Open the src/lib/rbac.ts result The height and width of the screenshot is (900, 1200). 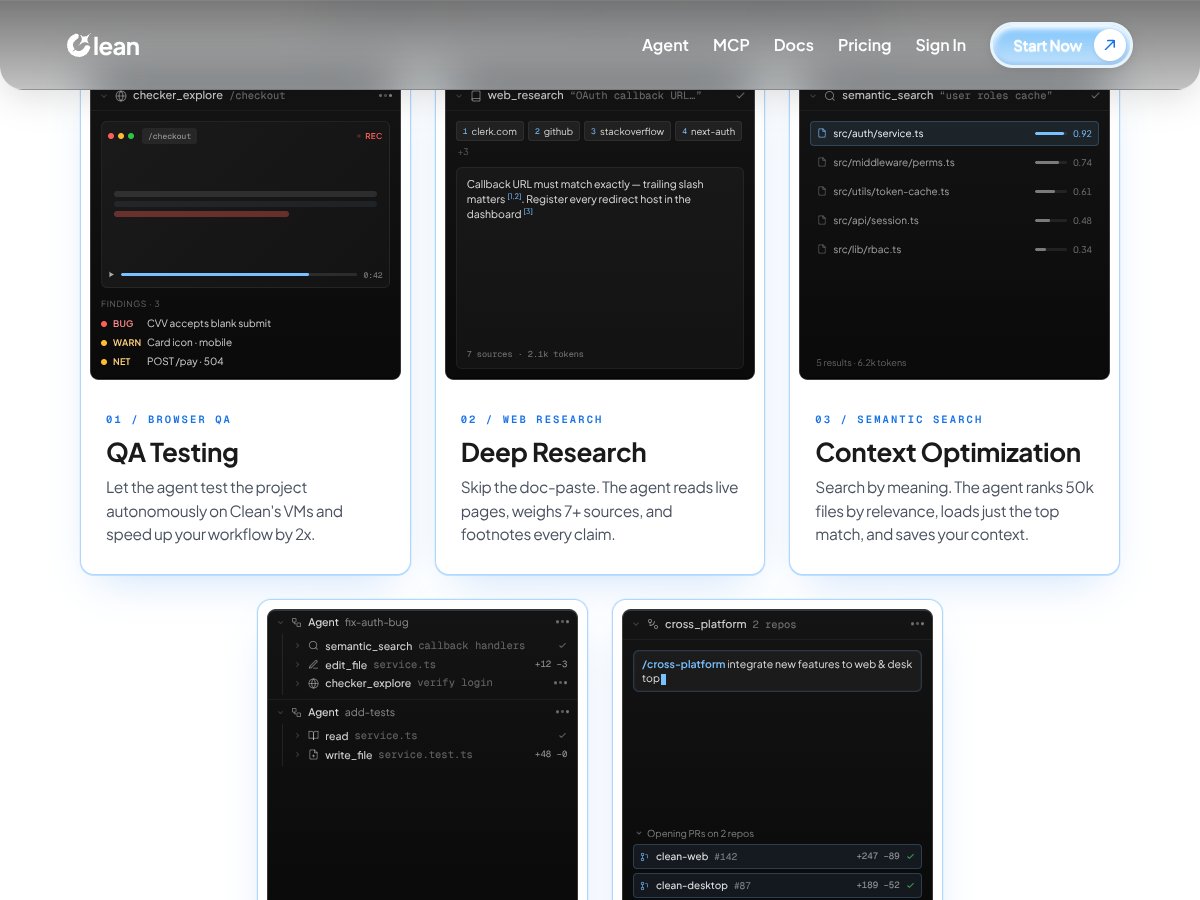pyautogui.click(x=954, y=249)
